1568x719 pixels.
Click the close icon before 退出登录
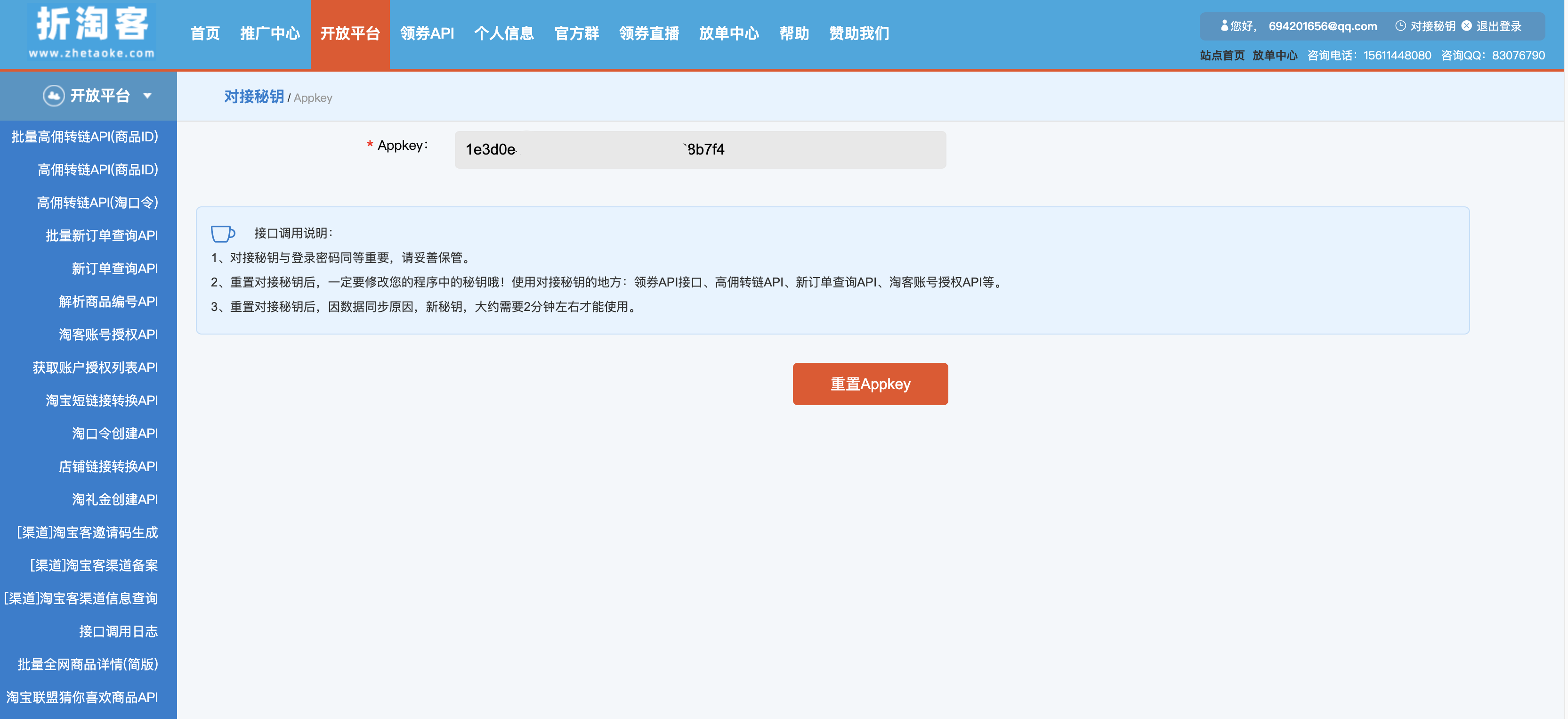(x=1466, y=25)
